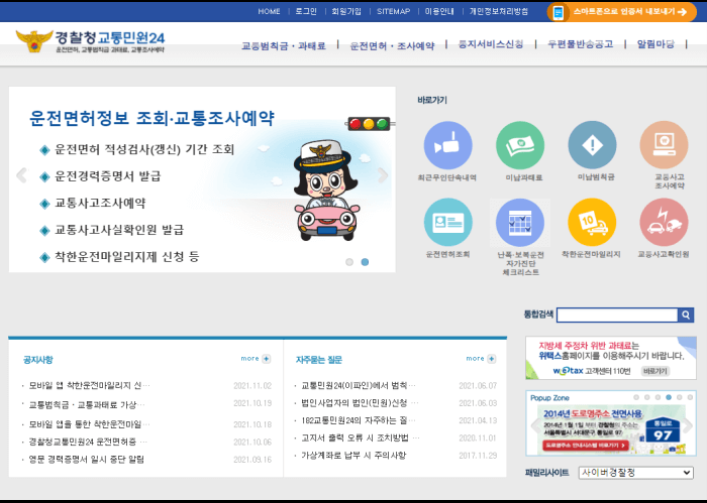Viewport: 707px width, 503px height.
Task: Click the search magnifier button
Action: point(686,315)
